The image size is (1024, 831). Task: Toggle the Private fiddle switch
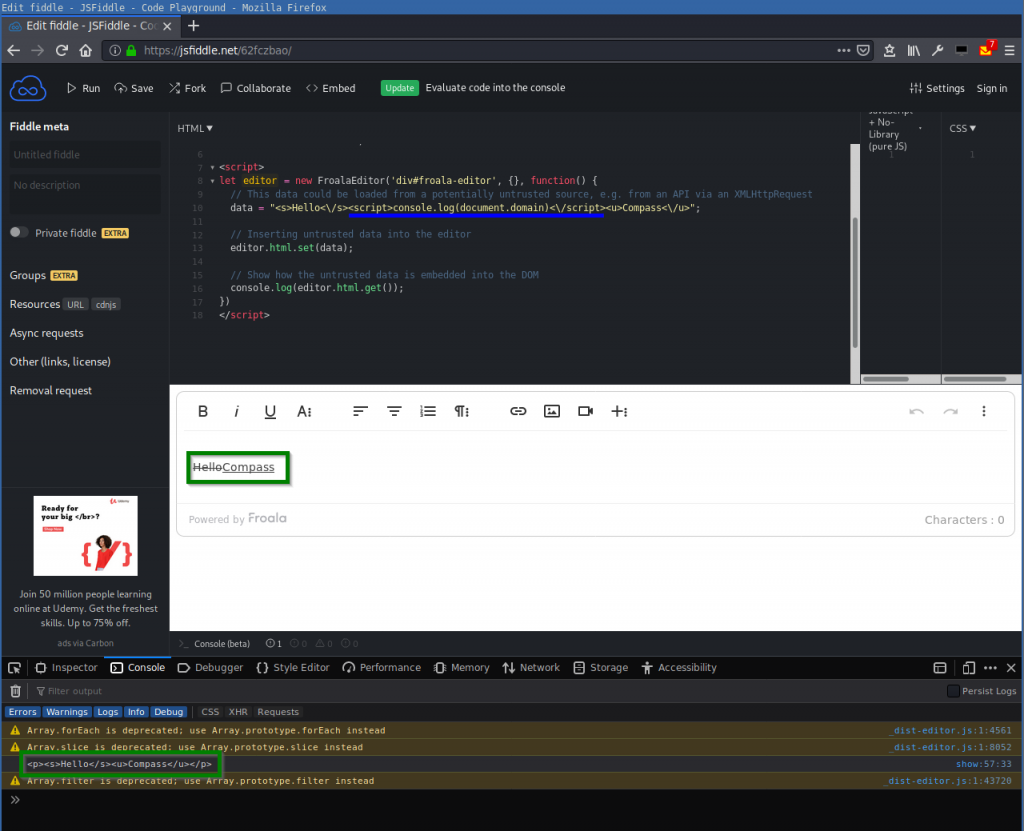(19, 233)
